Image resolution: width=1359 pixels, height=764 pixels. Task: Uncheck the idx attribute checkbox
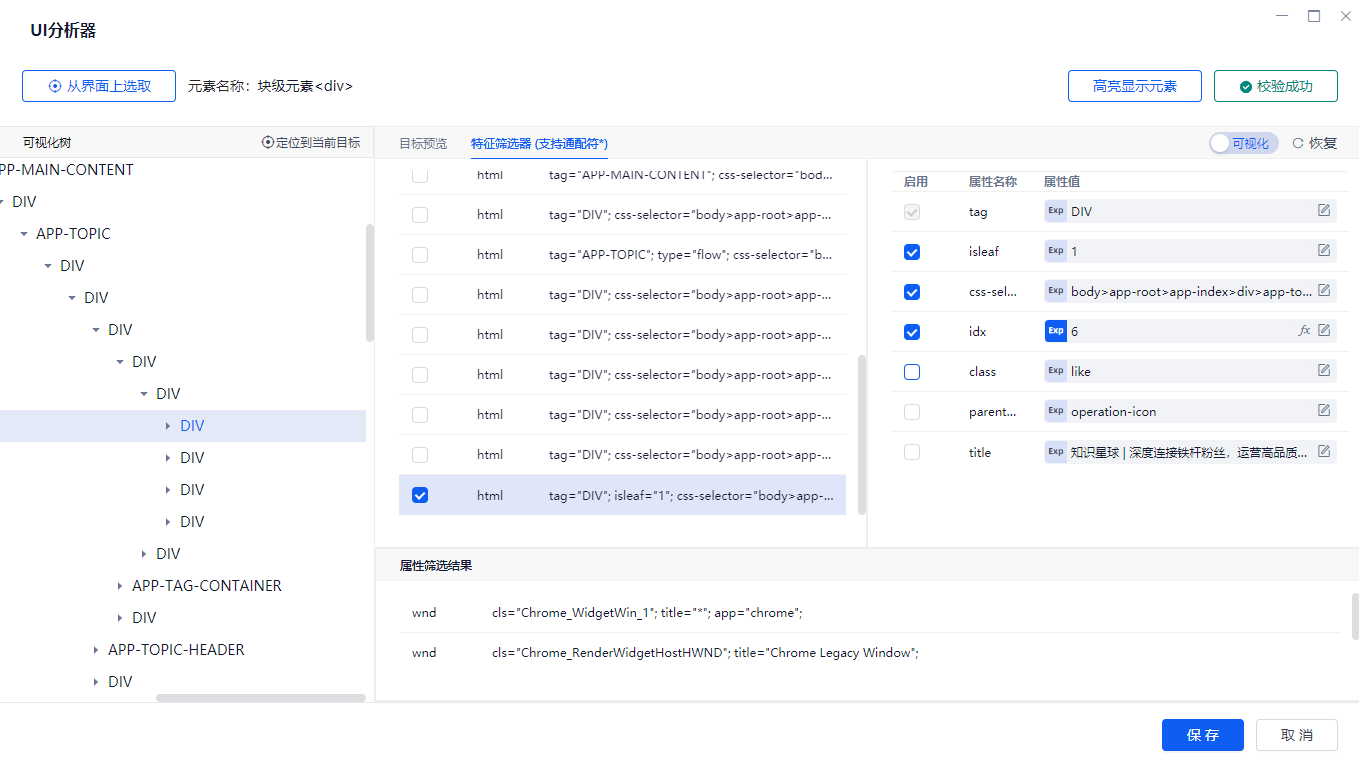click(x=912, y=332)
